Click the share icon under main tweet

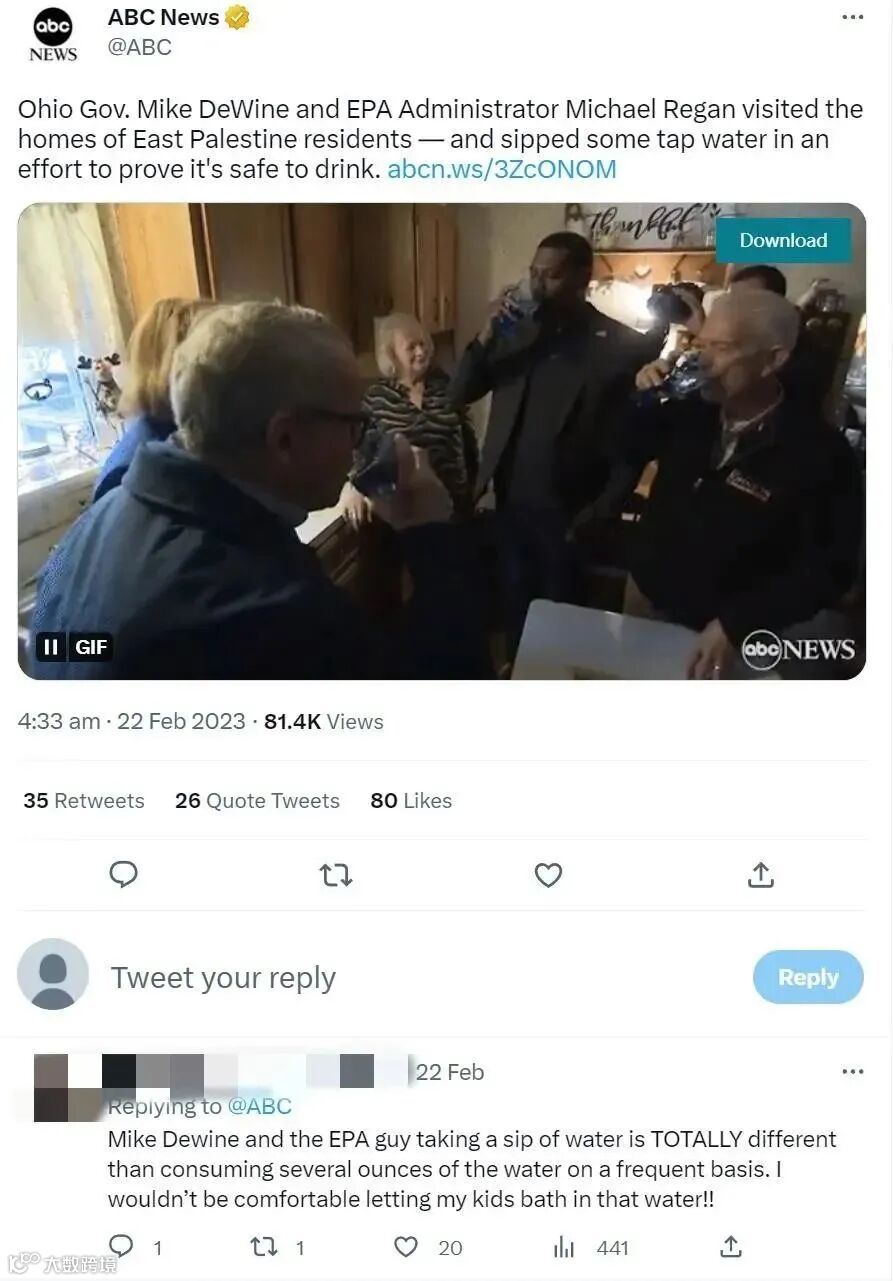pos(761,875)
